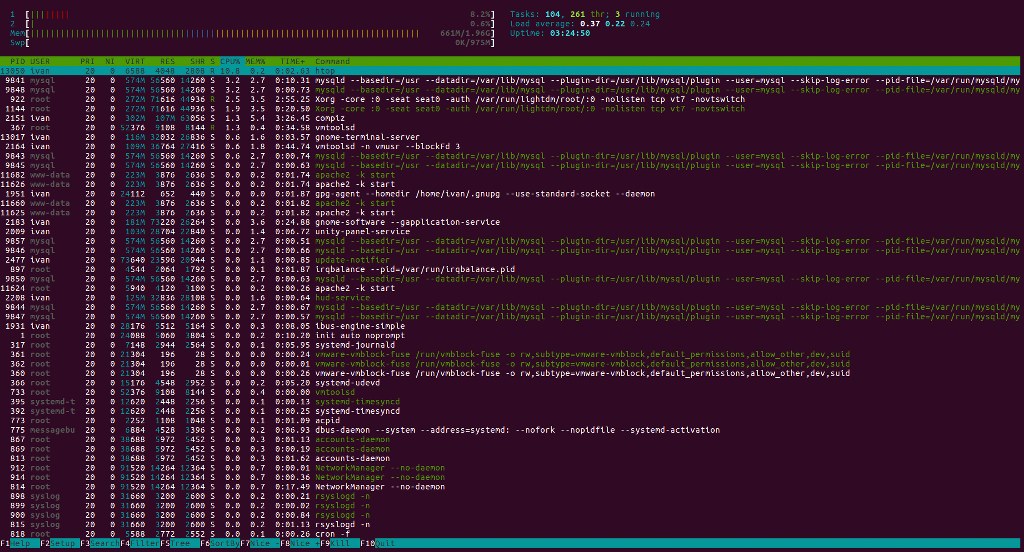
Task: Click F3 Search in the bottom bar
Action: (x=100, y=544)
